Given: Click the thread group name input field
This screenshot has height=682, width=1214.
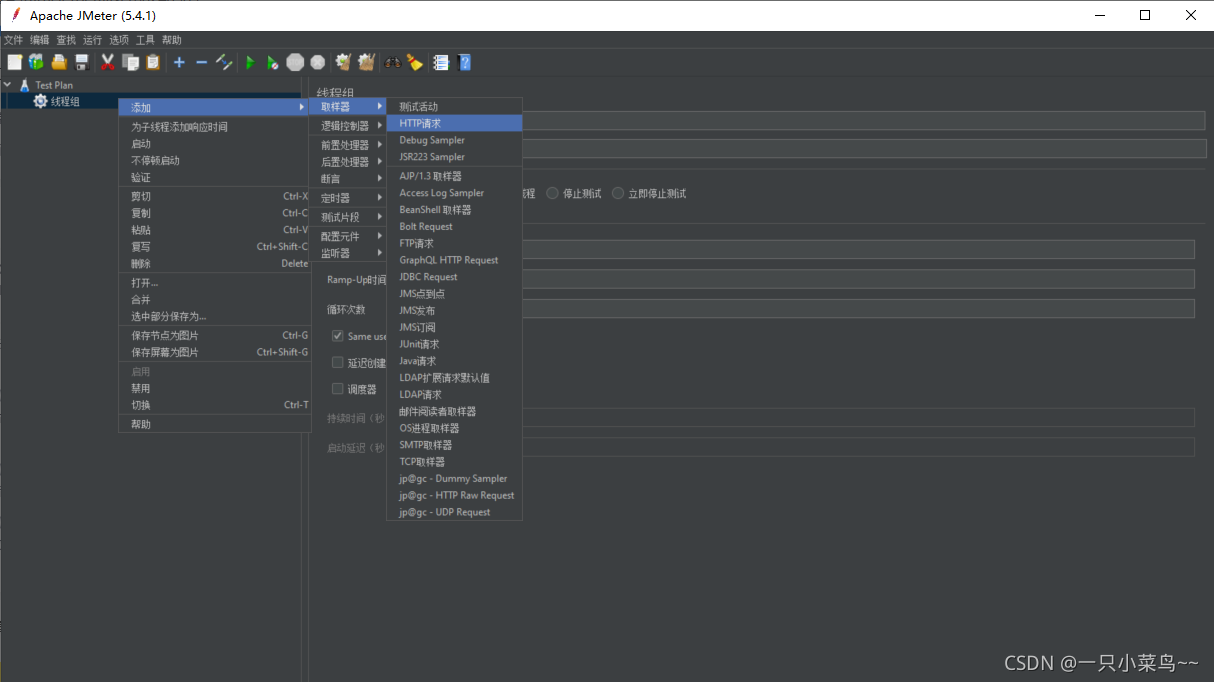Looking at the screenshot, I should click(864, 121).
